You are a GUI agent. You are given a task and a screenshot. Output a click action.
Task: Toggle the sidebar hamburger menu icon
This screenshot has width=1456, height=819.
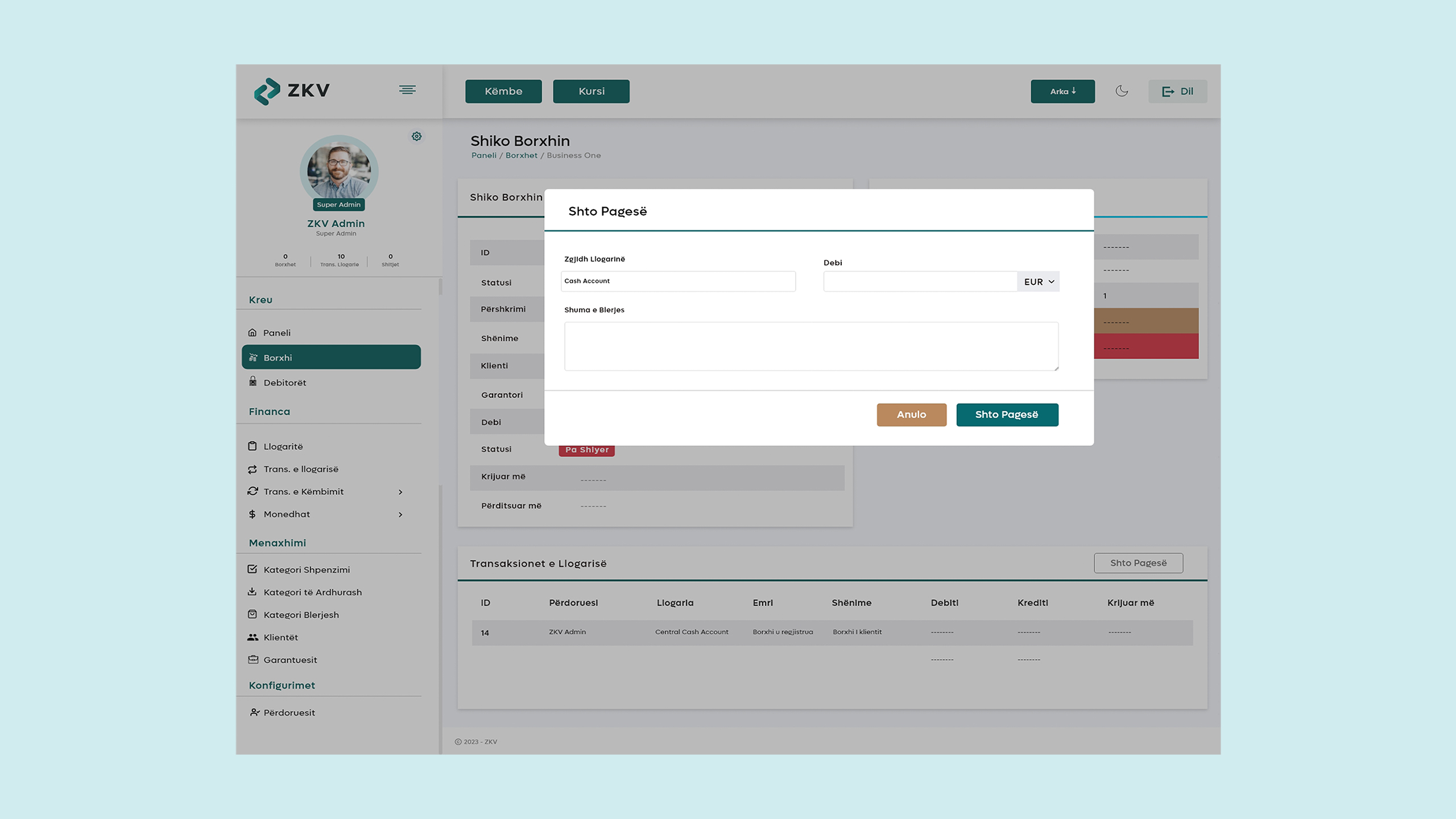point(407,90)
